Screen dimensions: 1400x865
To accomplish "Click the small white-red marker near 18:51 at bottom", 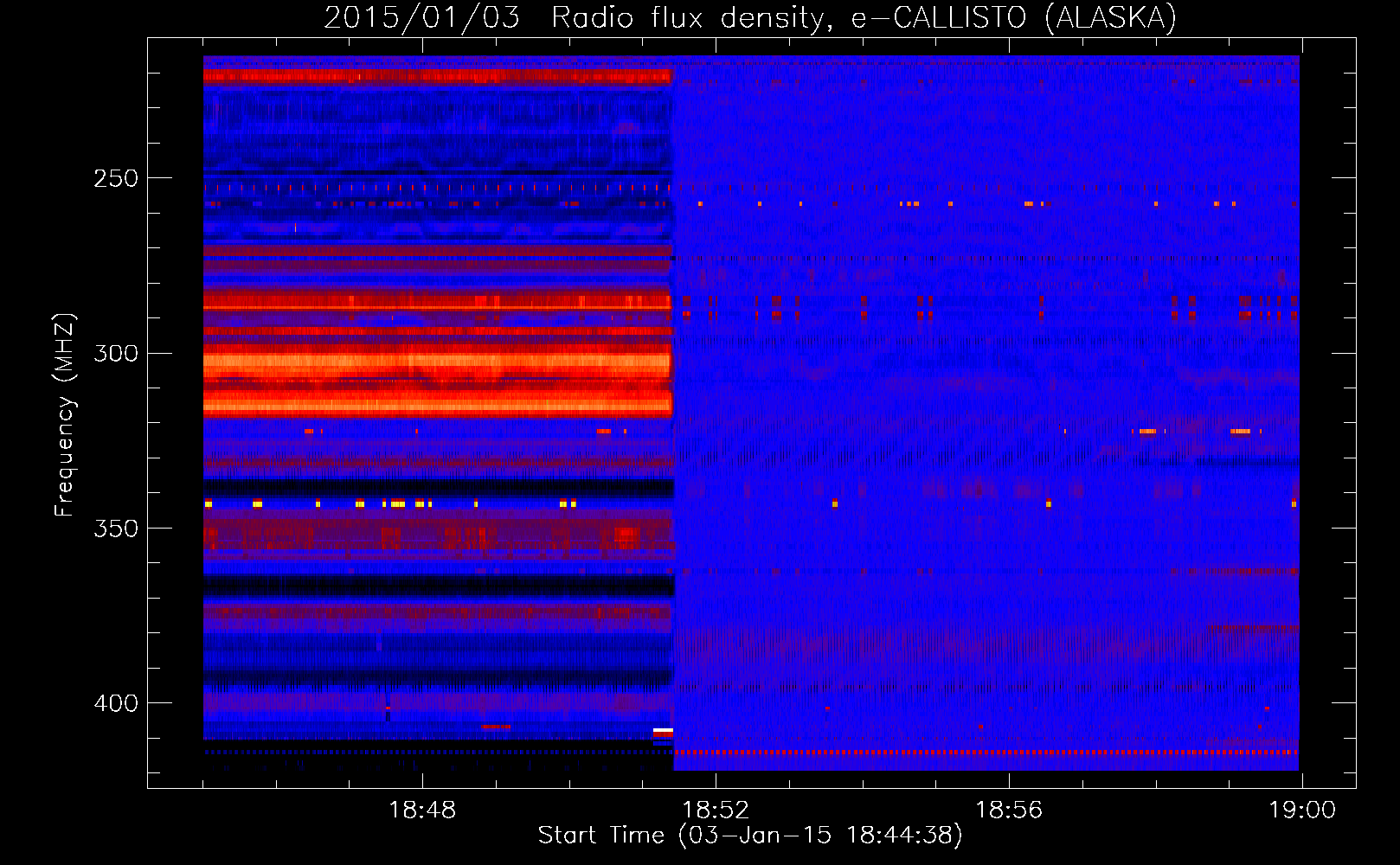I will [x=663, y=734].
